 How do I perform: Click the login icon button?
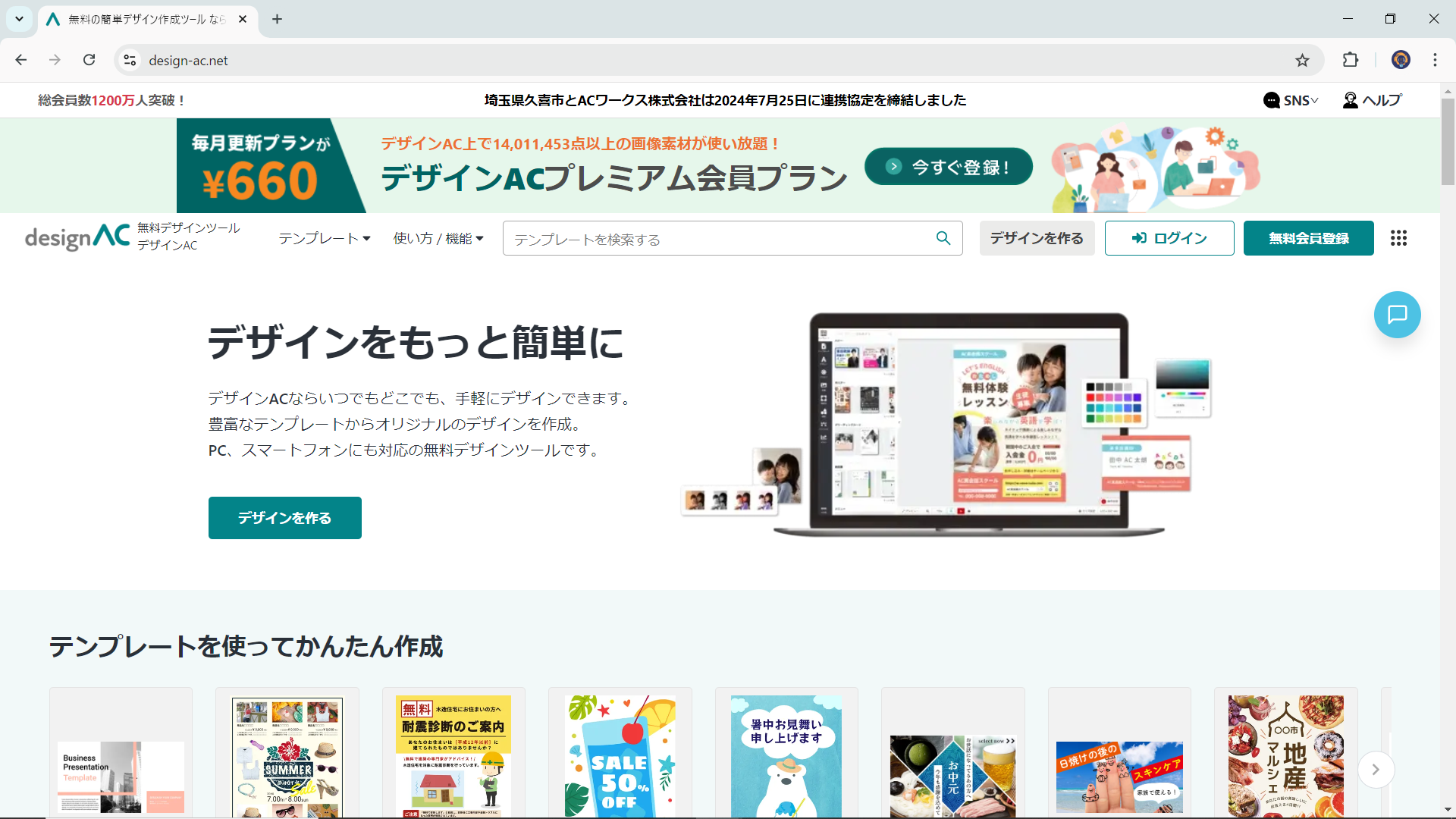click(x=1170, y=238)
